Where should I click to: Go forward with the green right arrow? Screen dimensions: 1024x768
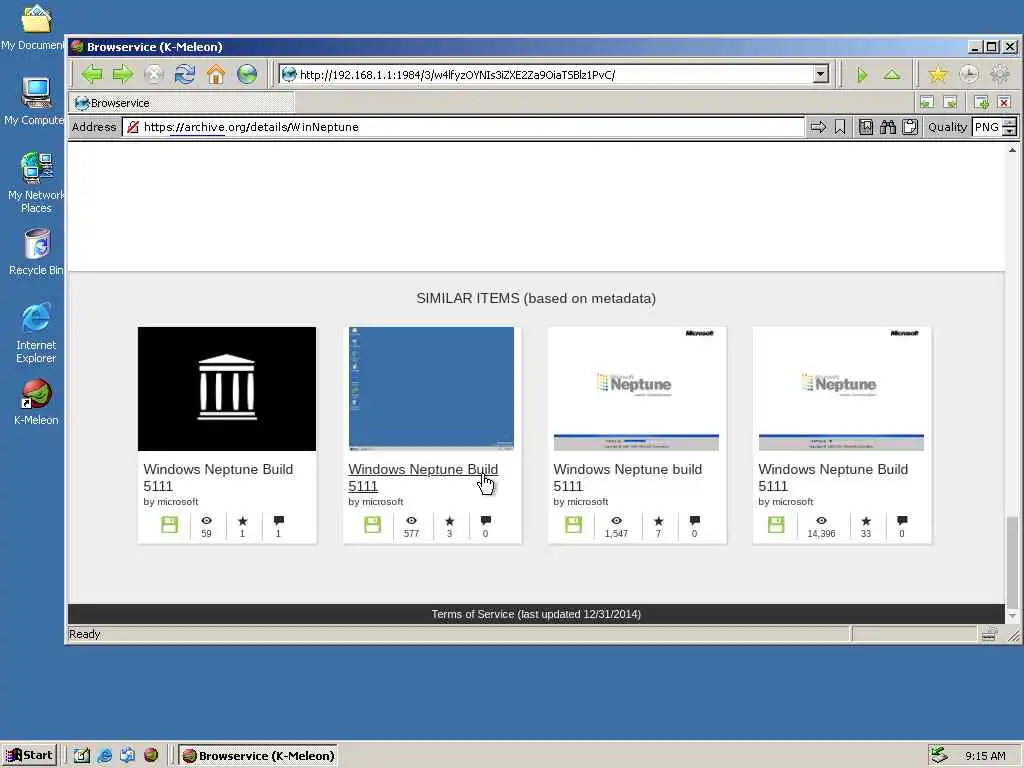123,74
